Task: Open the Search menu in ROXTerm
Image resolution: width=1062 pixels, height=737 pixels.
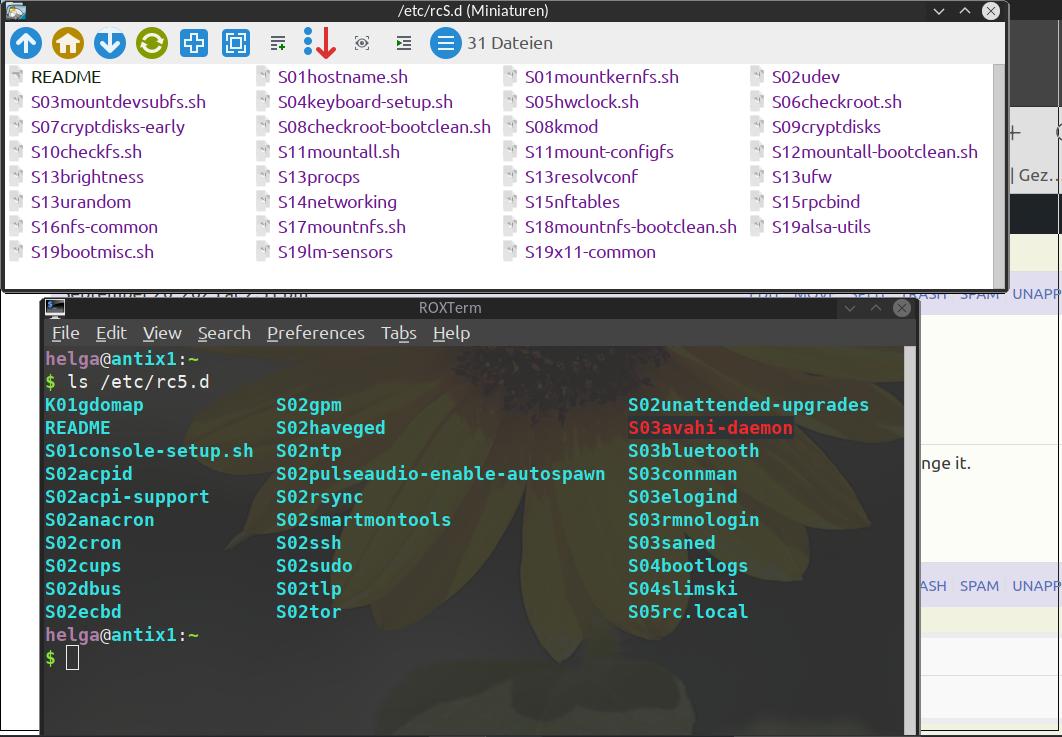Action: click(224, 333)
